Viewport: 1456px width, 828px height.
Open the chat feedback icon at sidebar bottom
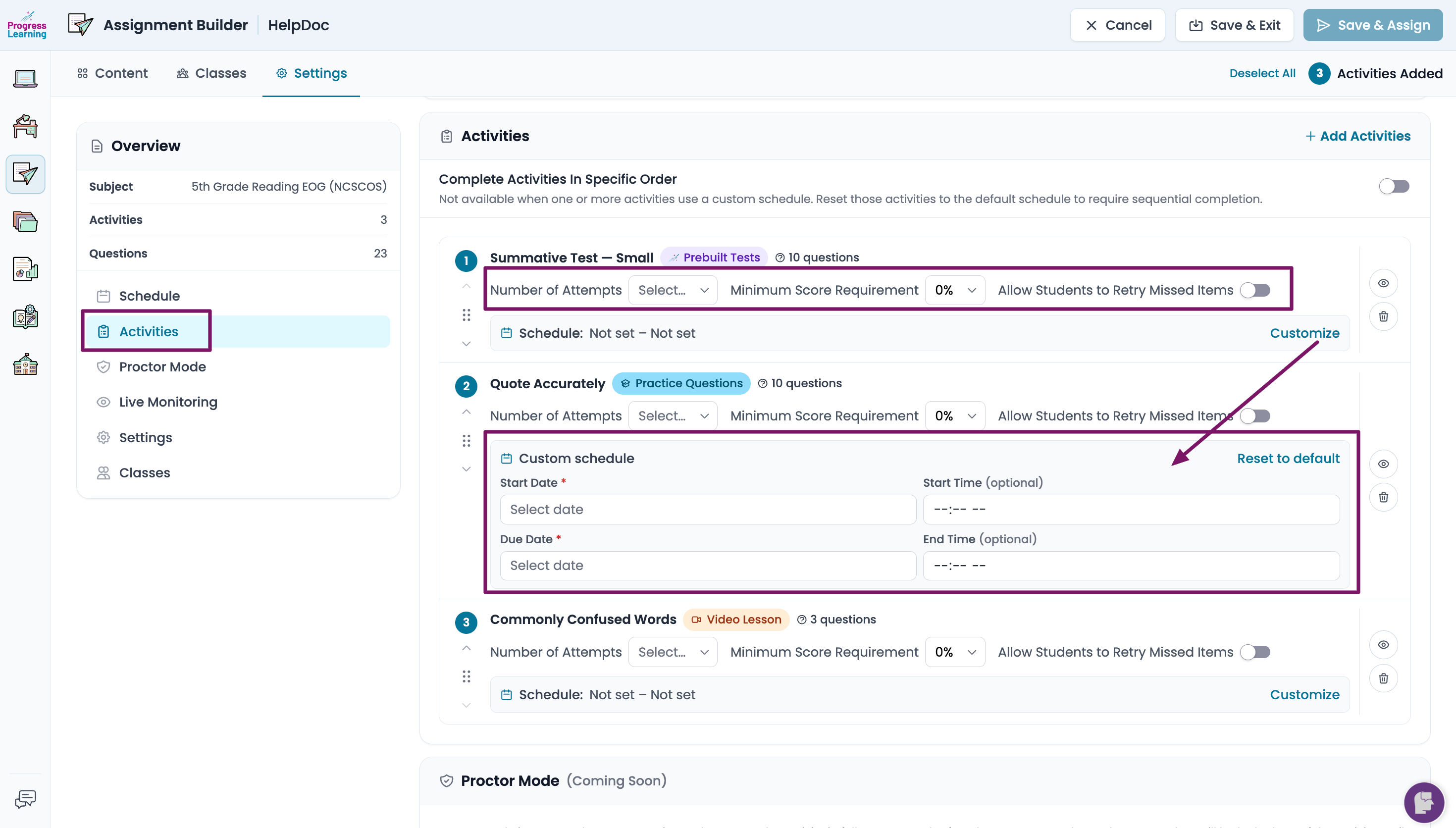[25, 799]
